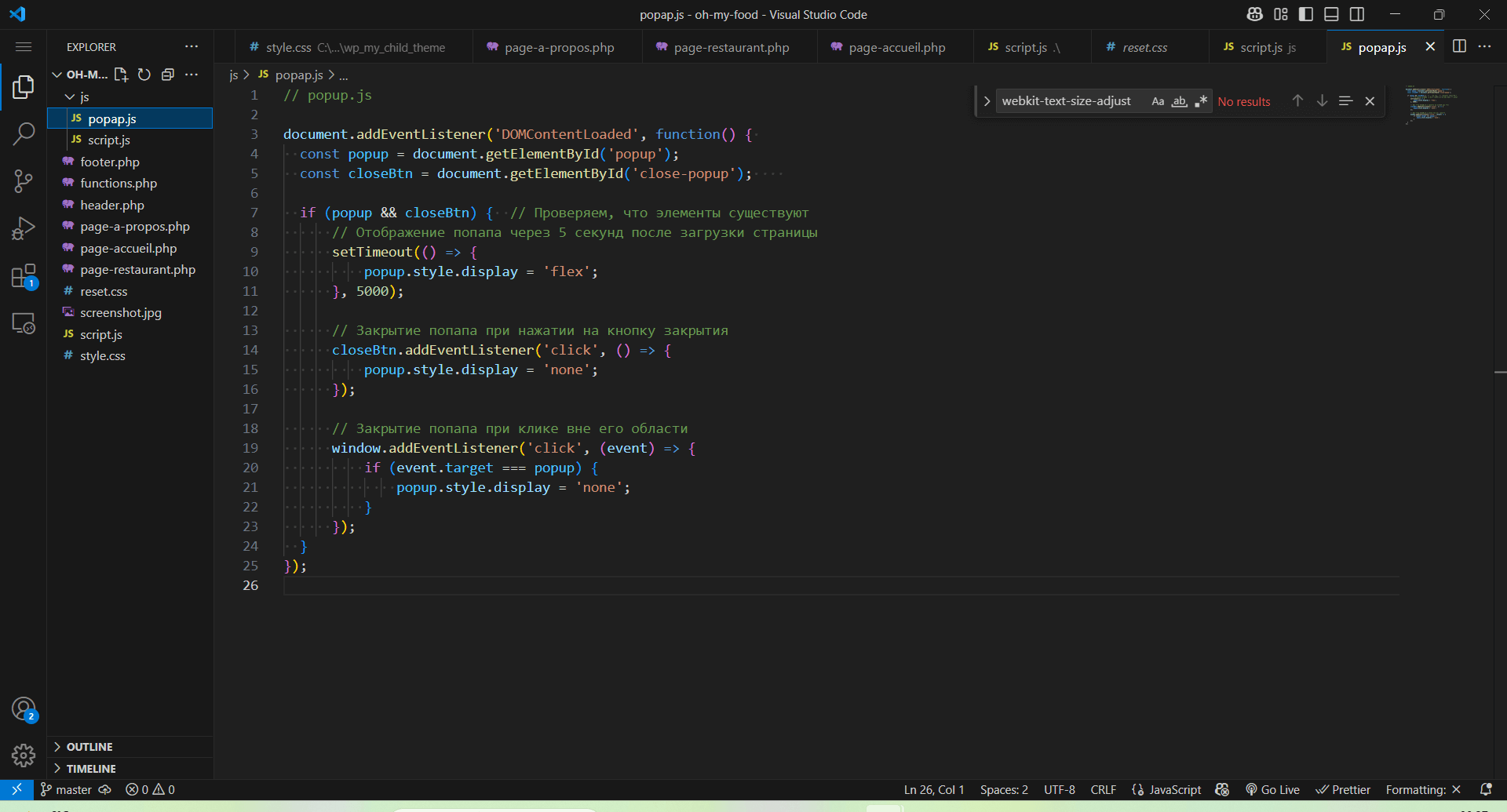Image resolution: width=1507 pixels, height=812 pixels.
Task: Change end of line sequence CRLF
Action: [x=1103, y=789]
